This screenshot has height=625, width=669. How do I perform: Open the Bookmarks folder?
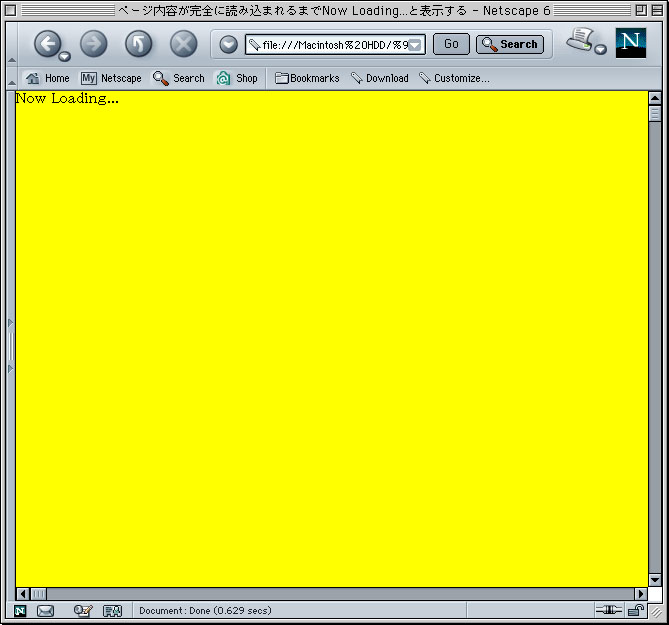coord(307,78)
